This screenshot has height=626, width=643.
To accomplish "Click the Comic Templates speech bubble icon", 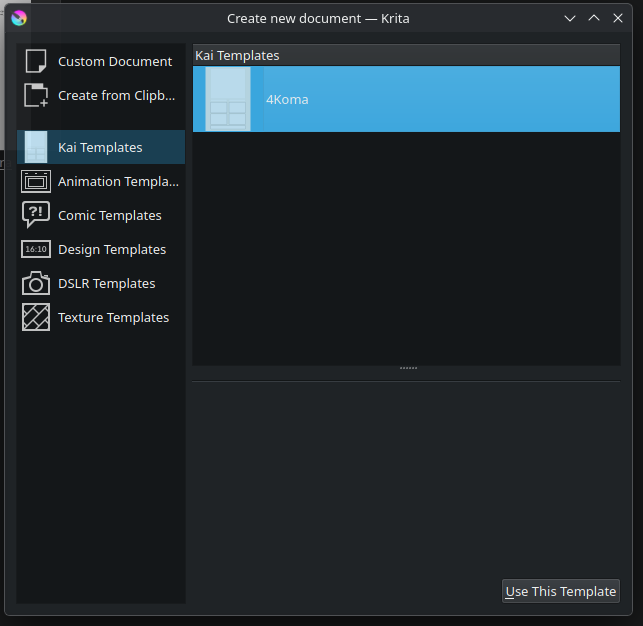I will point(36,215).
